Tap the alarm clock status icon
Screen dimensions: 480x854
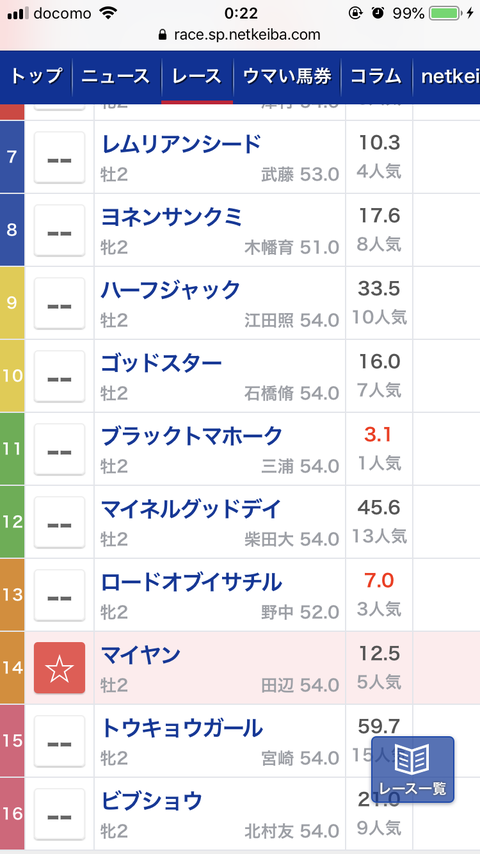[377, 13]
